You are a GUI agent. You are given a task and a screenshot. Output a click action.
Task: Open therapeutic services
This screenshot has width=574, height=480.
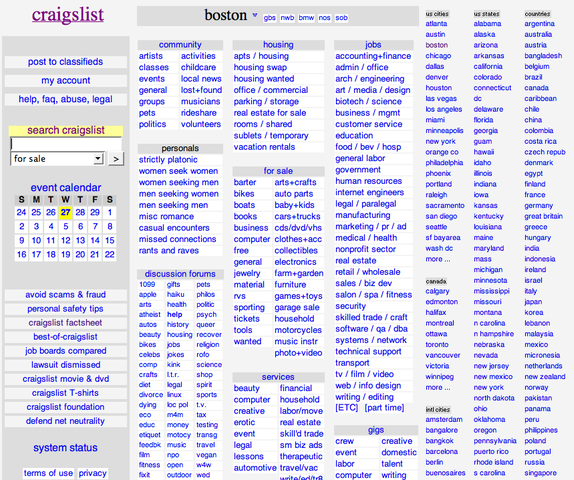301,456
